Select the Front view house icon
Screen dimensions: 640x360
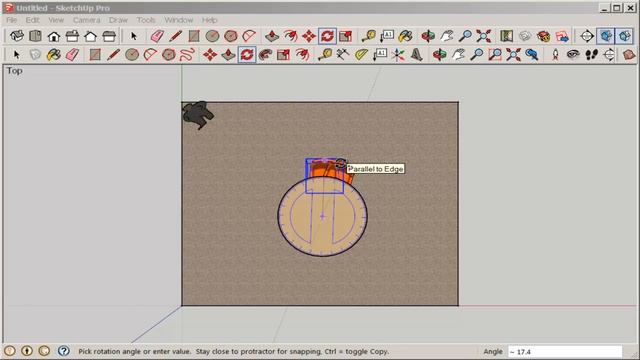(53, 36)
